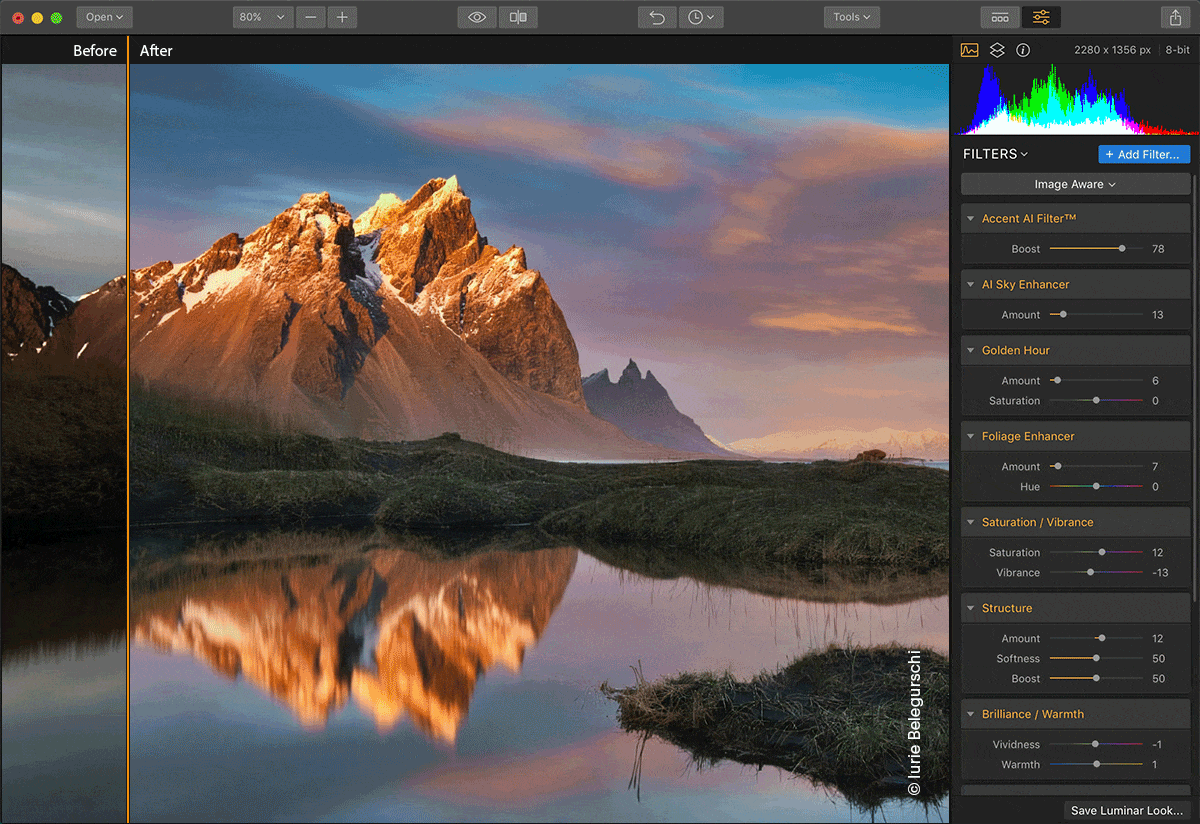Open the Tools menu
Screen dimensions: 1200x824
[x=851, y=16]
